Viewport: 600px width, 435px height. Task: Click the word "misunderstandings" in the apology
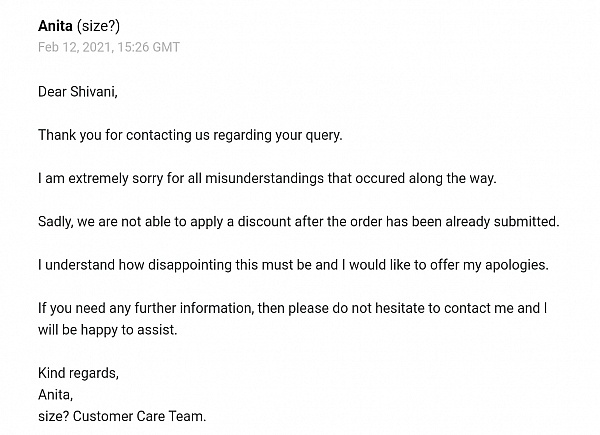click(264, 178)
